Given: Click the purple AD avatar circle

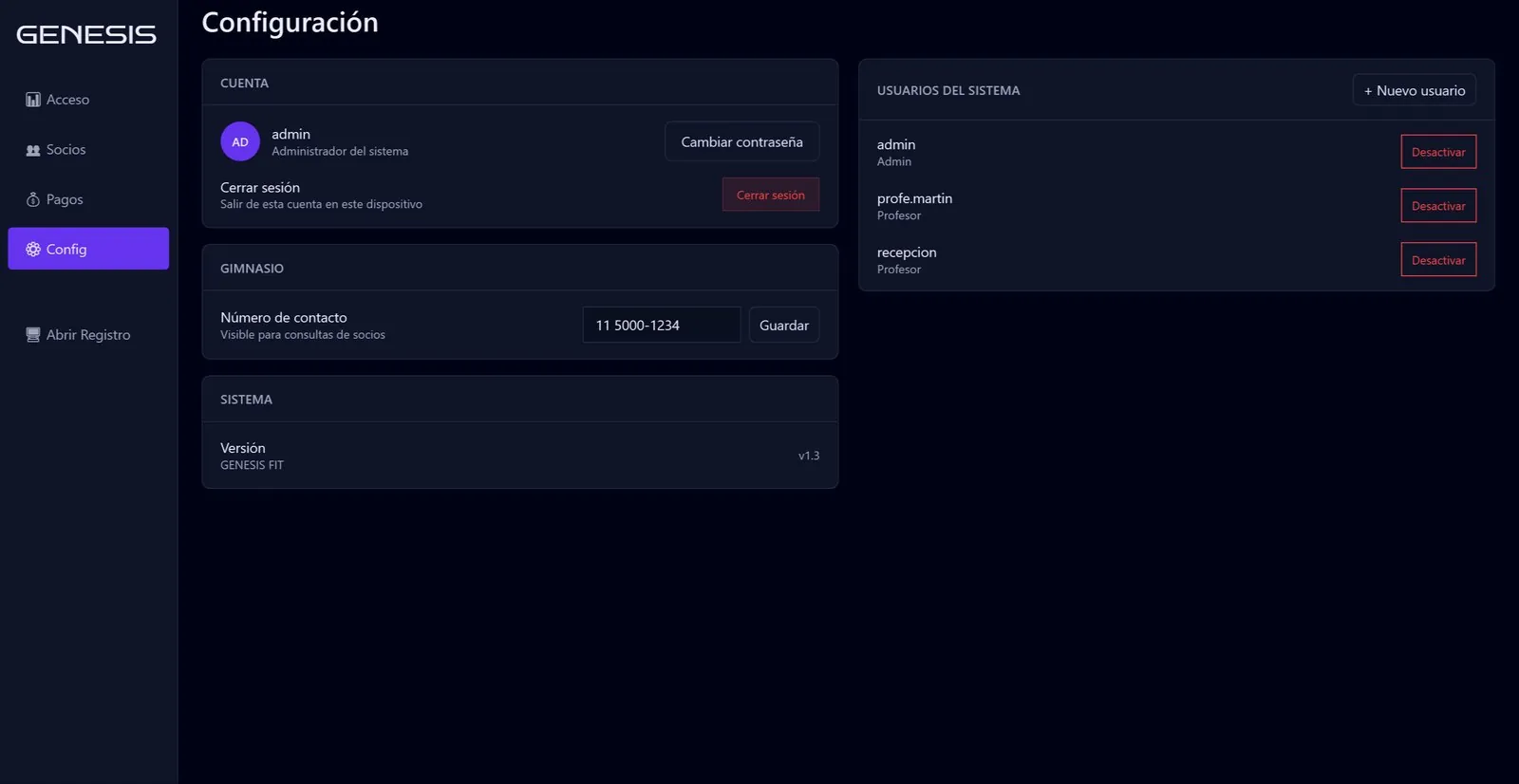Looking at the screenshot, I should (x=240, y=141).
